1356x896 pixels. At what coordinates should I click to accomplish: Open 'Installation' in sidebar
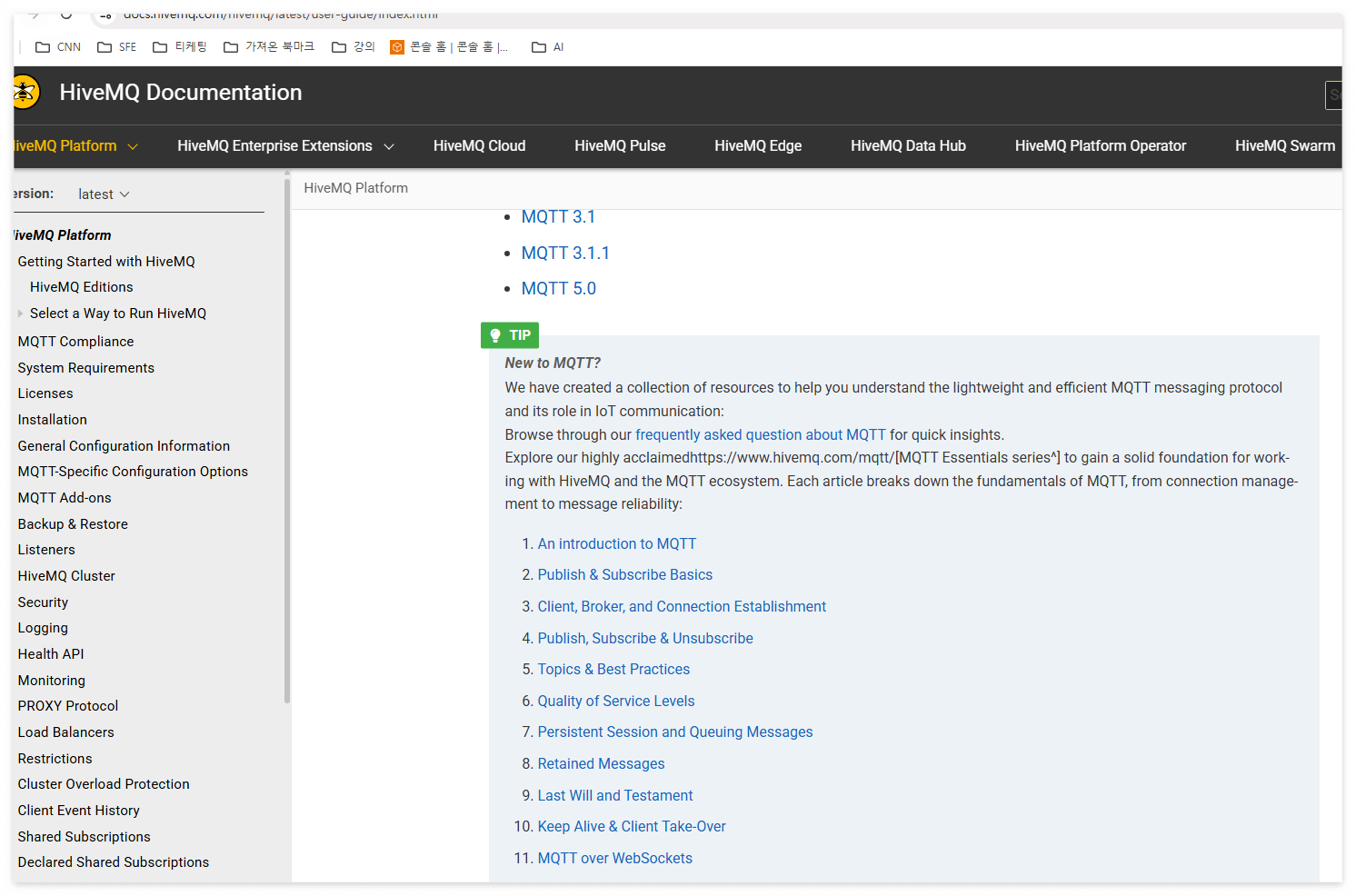53,420
